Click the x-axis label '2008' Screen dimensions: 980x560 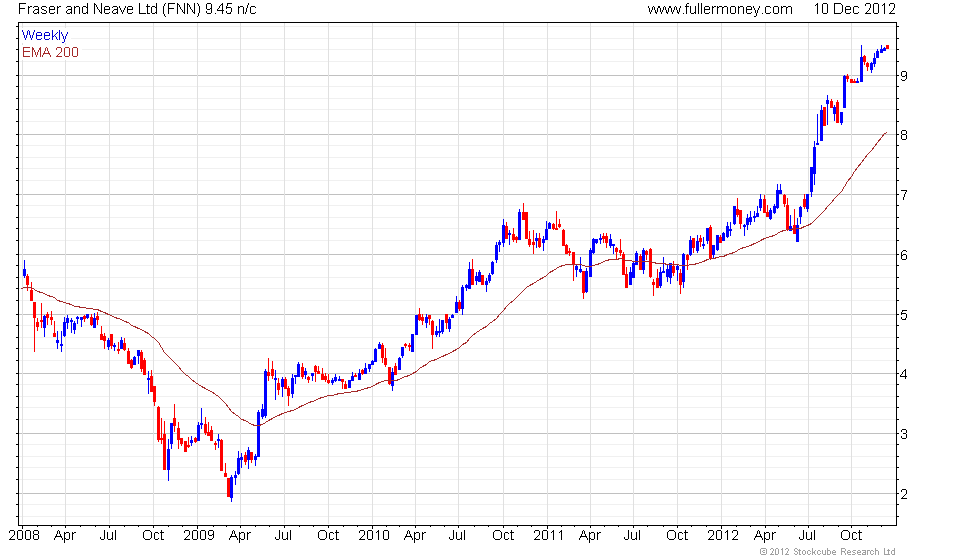coord(24,536)
